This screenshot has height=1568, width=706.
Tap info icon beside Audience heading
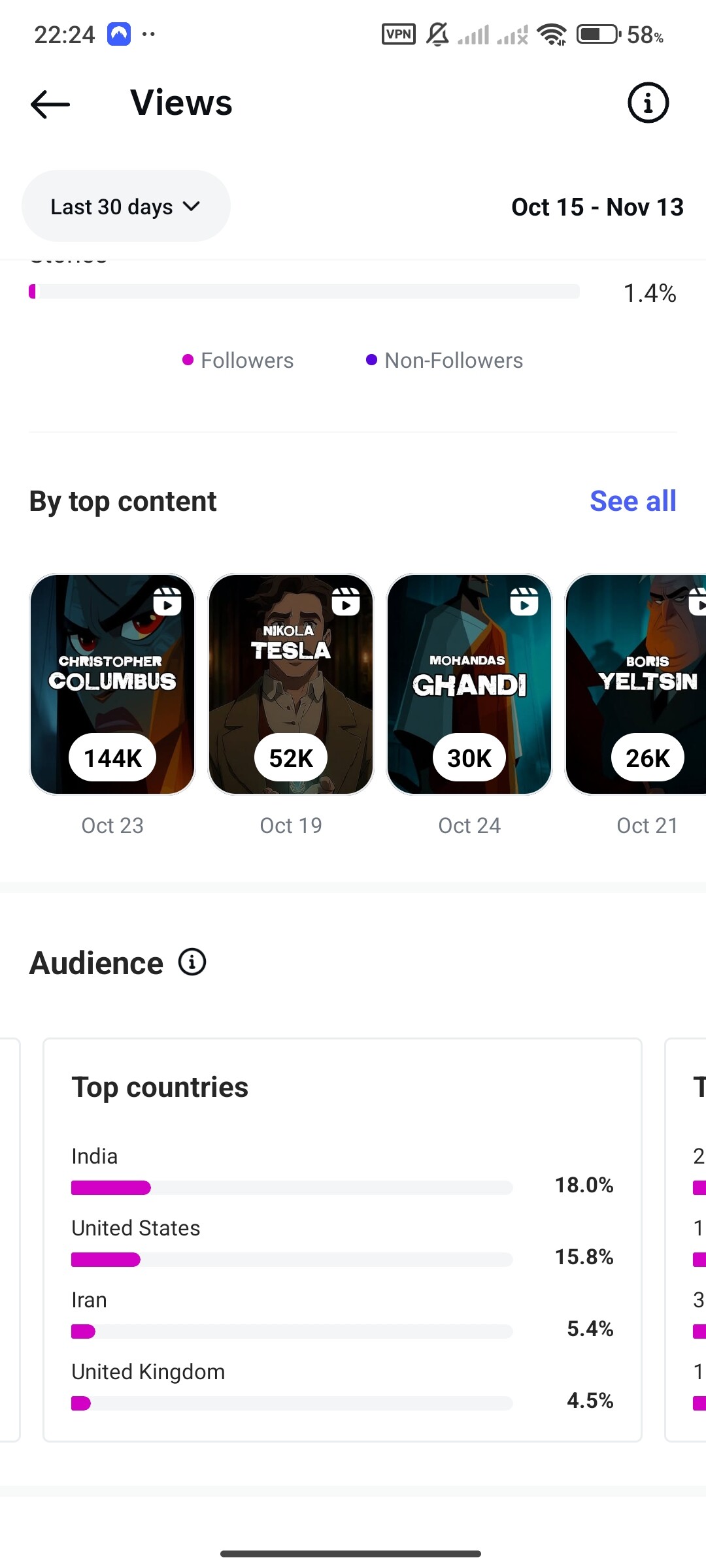point(192,962)
